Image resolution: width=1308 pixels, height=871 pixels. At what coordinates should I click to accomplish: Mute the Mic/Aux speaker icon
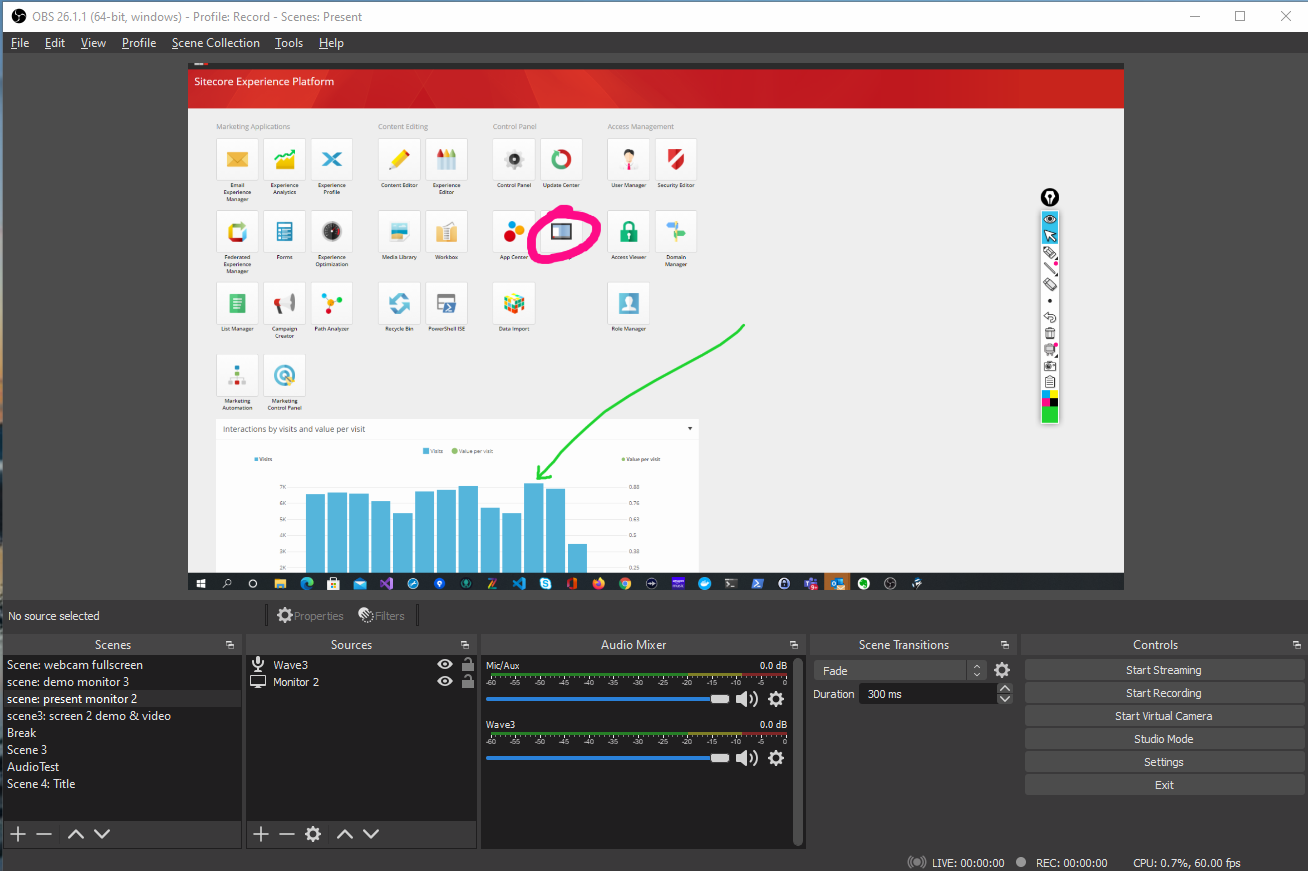click(746, 699)
